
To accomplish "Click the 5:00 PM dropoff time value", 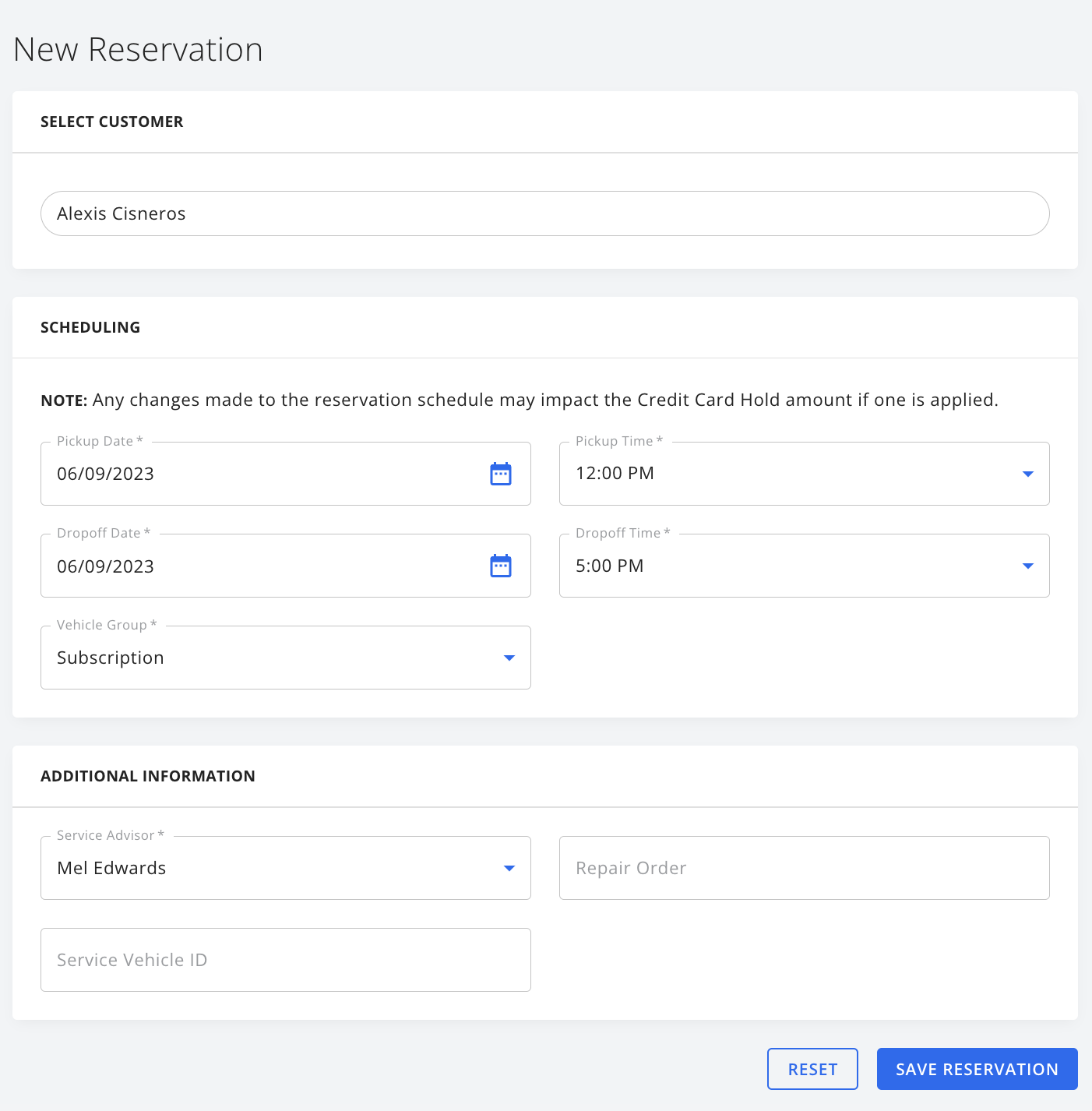I will pyautogui.click(x=610, y=566).
